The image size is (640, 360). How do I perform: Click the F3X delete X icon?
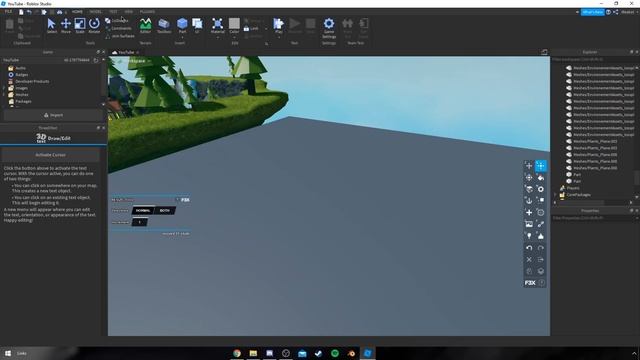pos(529,260)
